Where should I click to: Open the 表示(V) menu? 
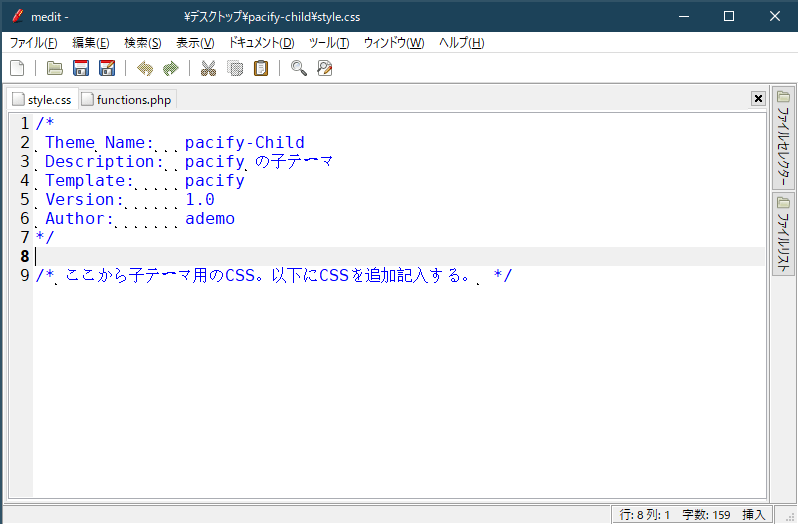click(x=195, y=43)
